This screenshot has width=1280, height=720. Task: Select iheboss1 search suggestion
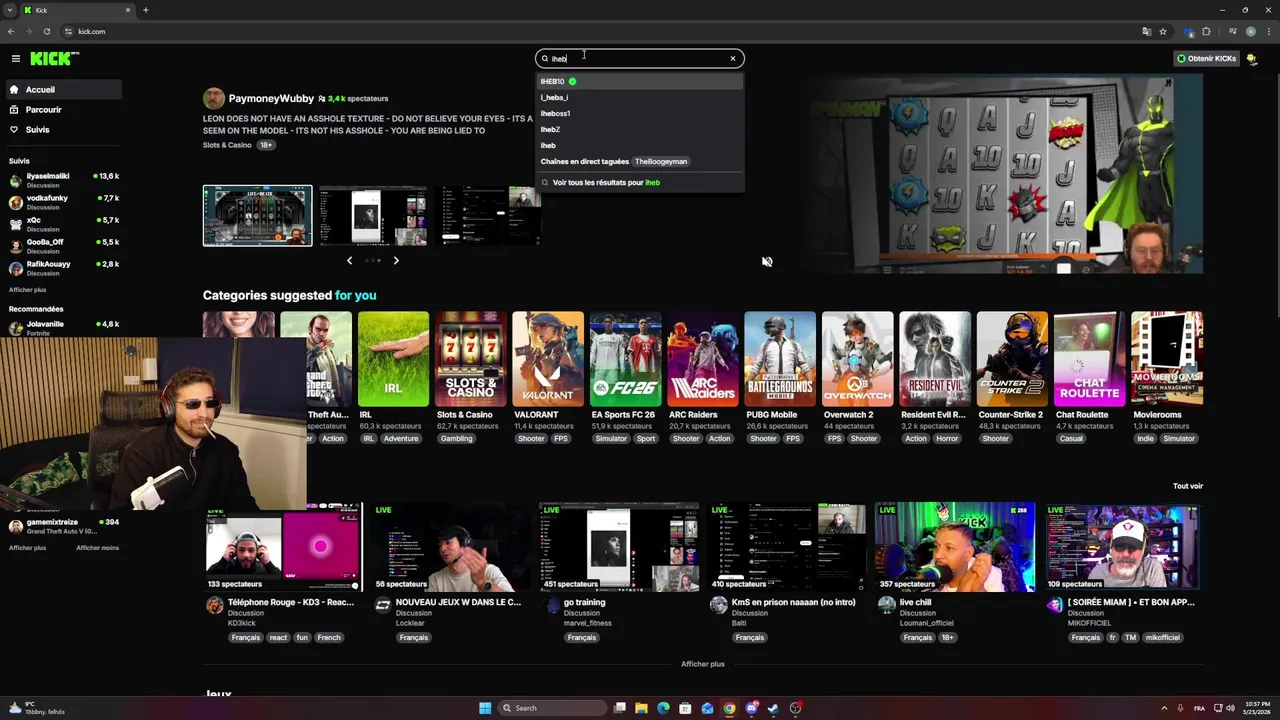[640, 113]
